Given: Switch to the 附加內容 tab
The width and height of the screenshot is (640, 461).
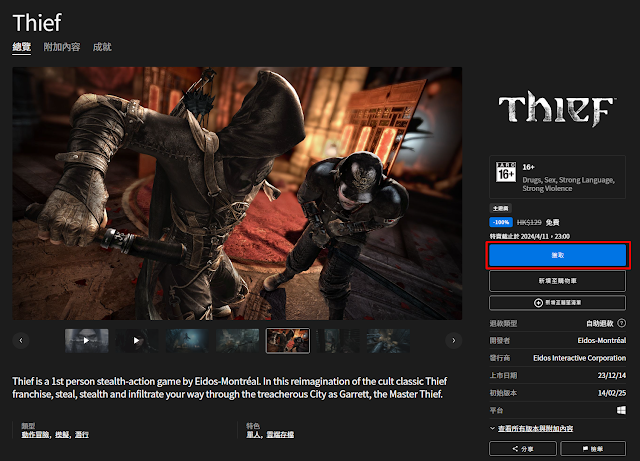Looking at the screenshot, I should click(62, 47).
